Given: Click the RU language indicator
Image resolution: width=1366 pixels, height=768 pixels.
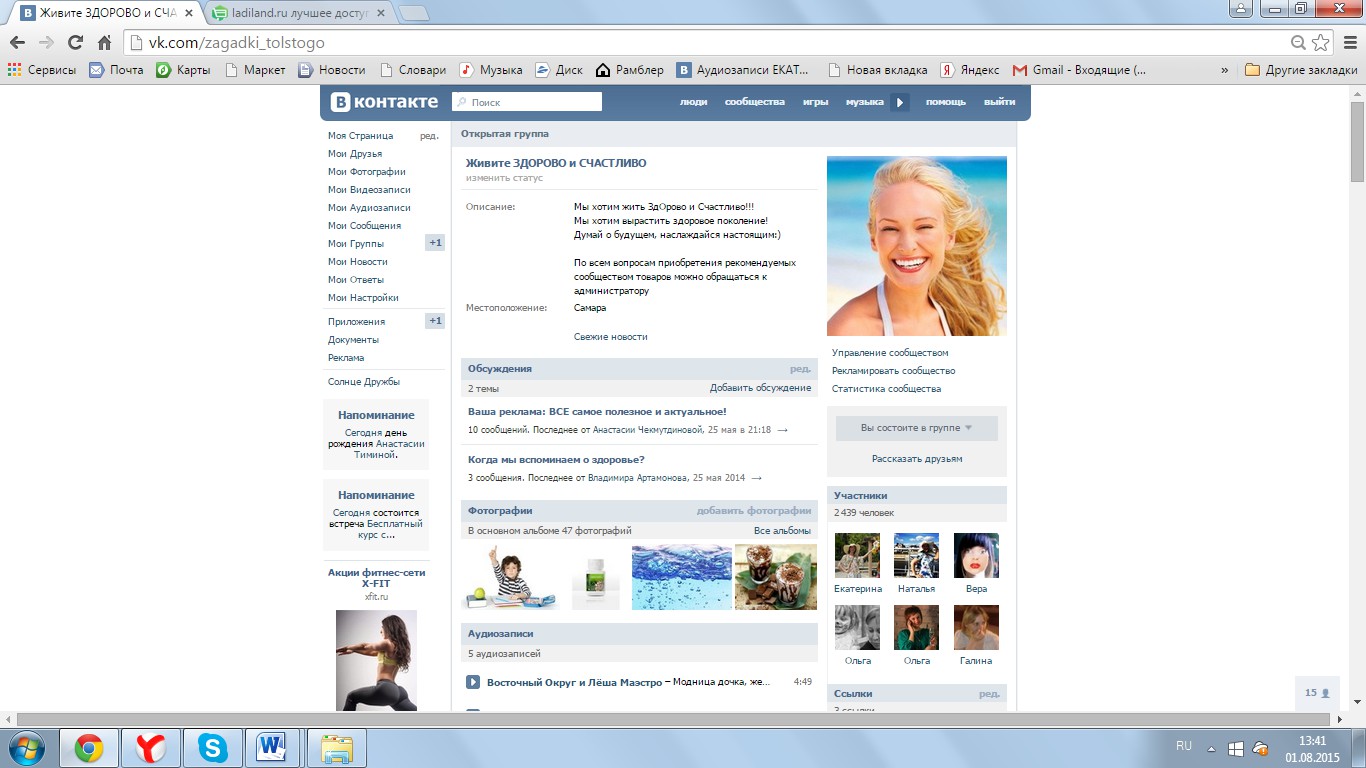Looking at the screenshot, I should pyautogui.click(x=1184, y=746).
